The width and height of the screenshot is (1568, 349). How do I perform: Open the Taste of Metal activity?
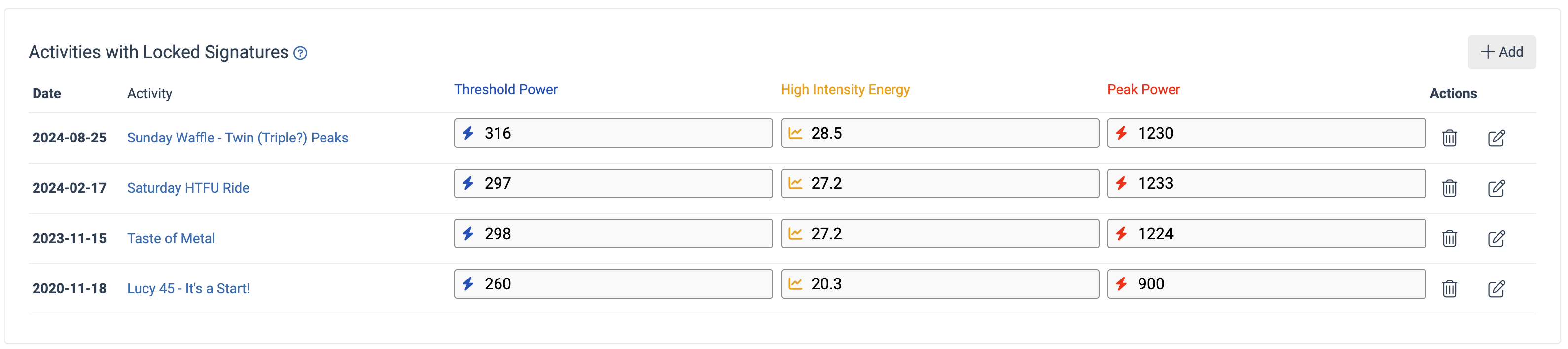171,239
